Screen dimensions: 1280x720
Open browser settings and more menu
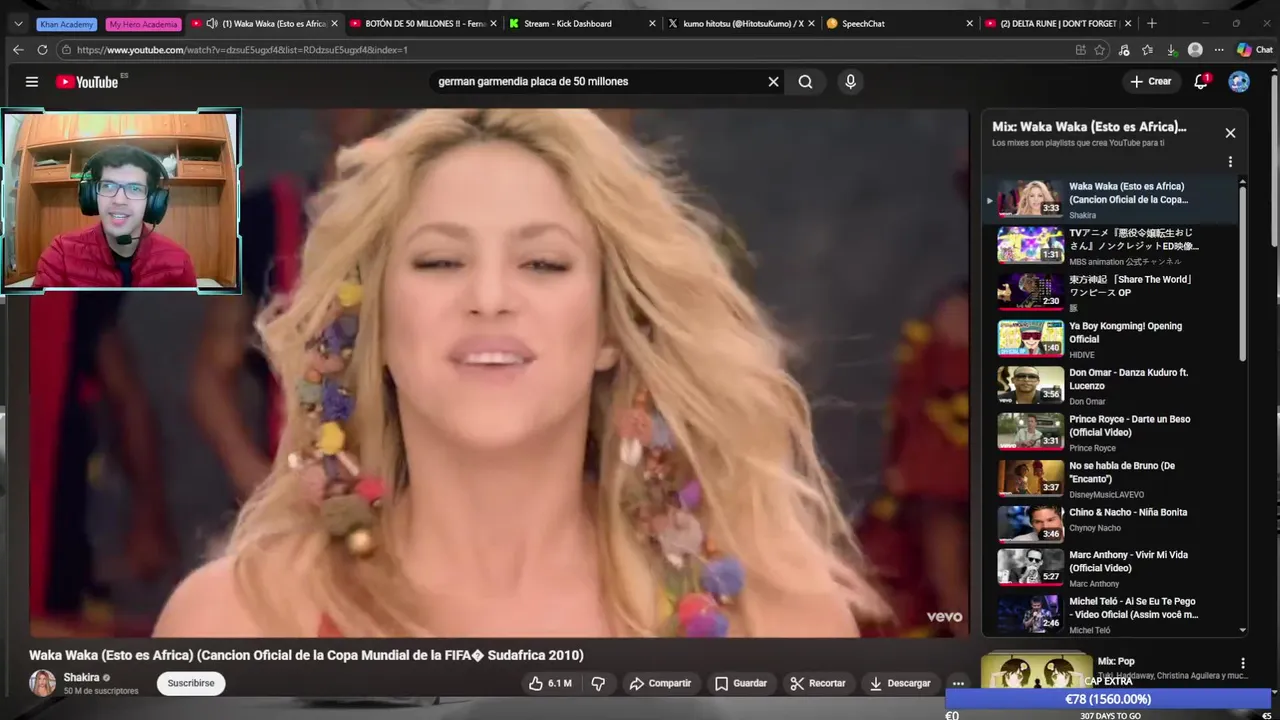tap(1218, 49)
